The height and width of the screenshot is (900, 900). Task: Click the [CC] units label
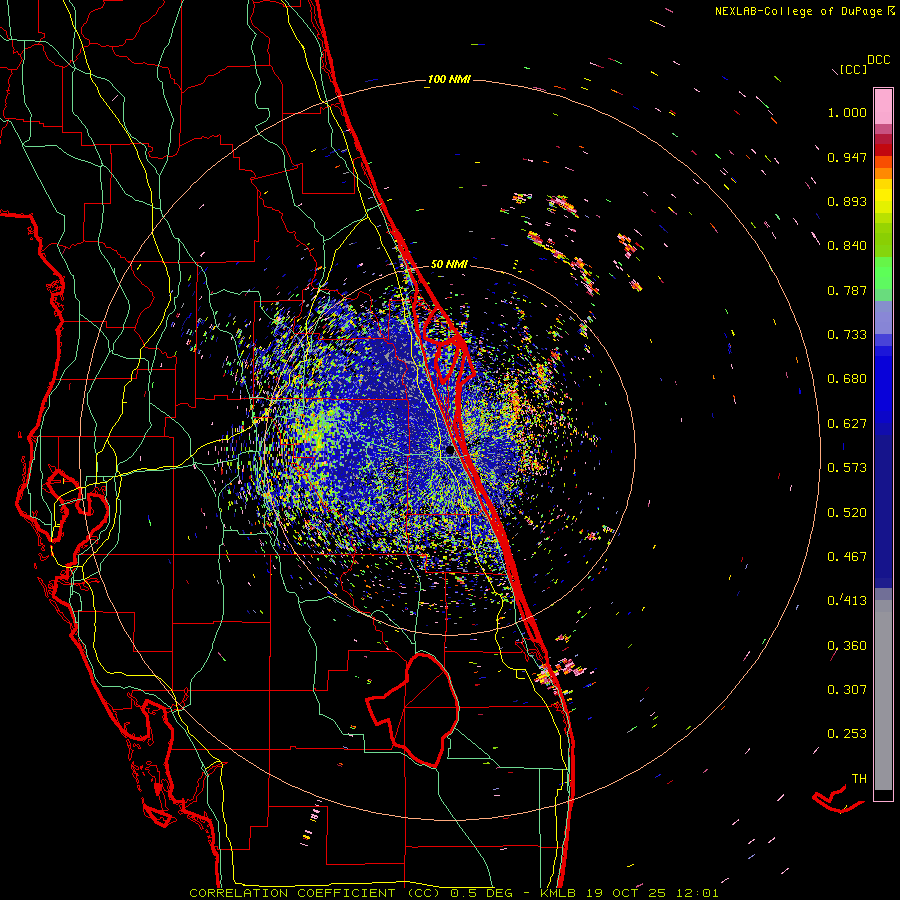coord(853,69)
